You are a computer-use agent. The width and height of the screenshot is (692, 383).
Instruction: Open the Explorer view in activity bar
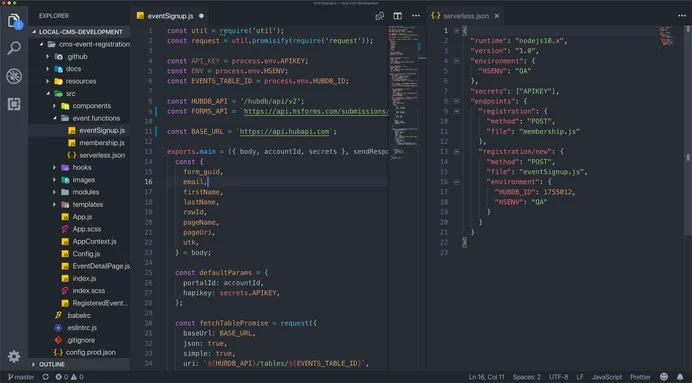pyautogui.click(x=14, y=21)
